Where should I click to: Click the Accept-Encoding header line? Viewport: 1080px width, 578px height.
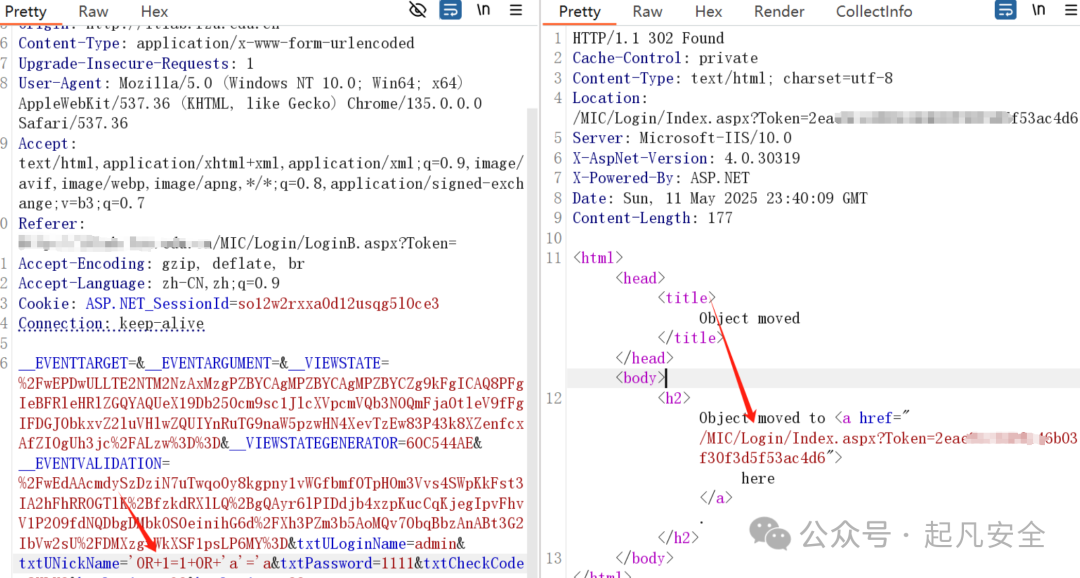161,264
